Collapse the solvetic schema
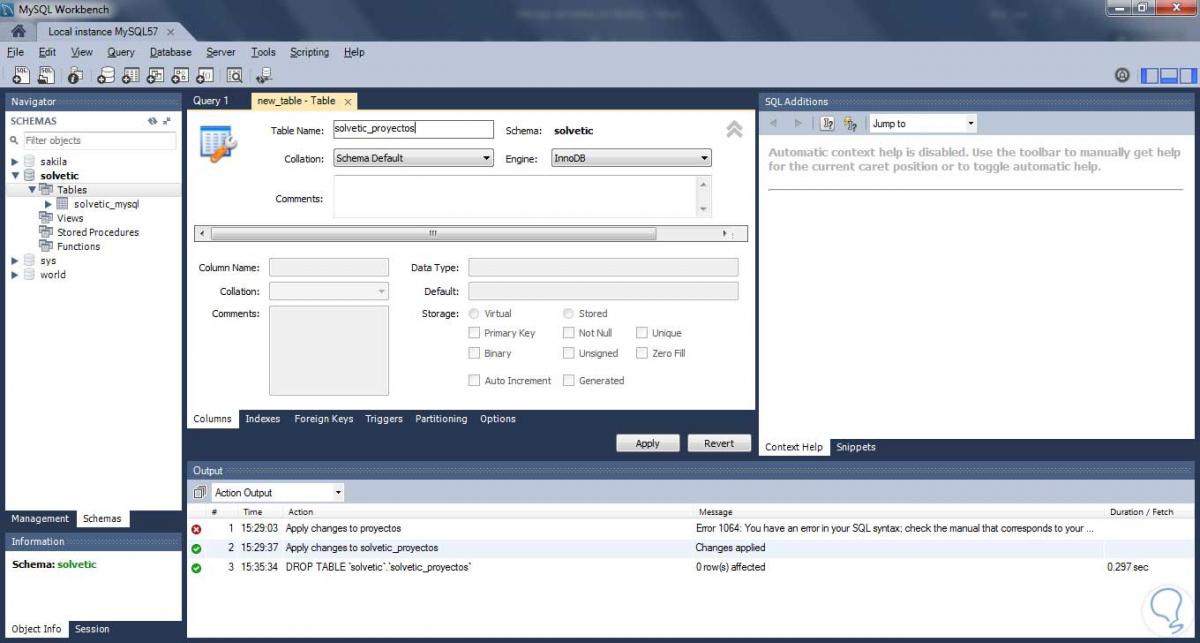The height and width of the screenshot is (643, 1200). (14, 176)
